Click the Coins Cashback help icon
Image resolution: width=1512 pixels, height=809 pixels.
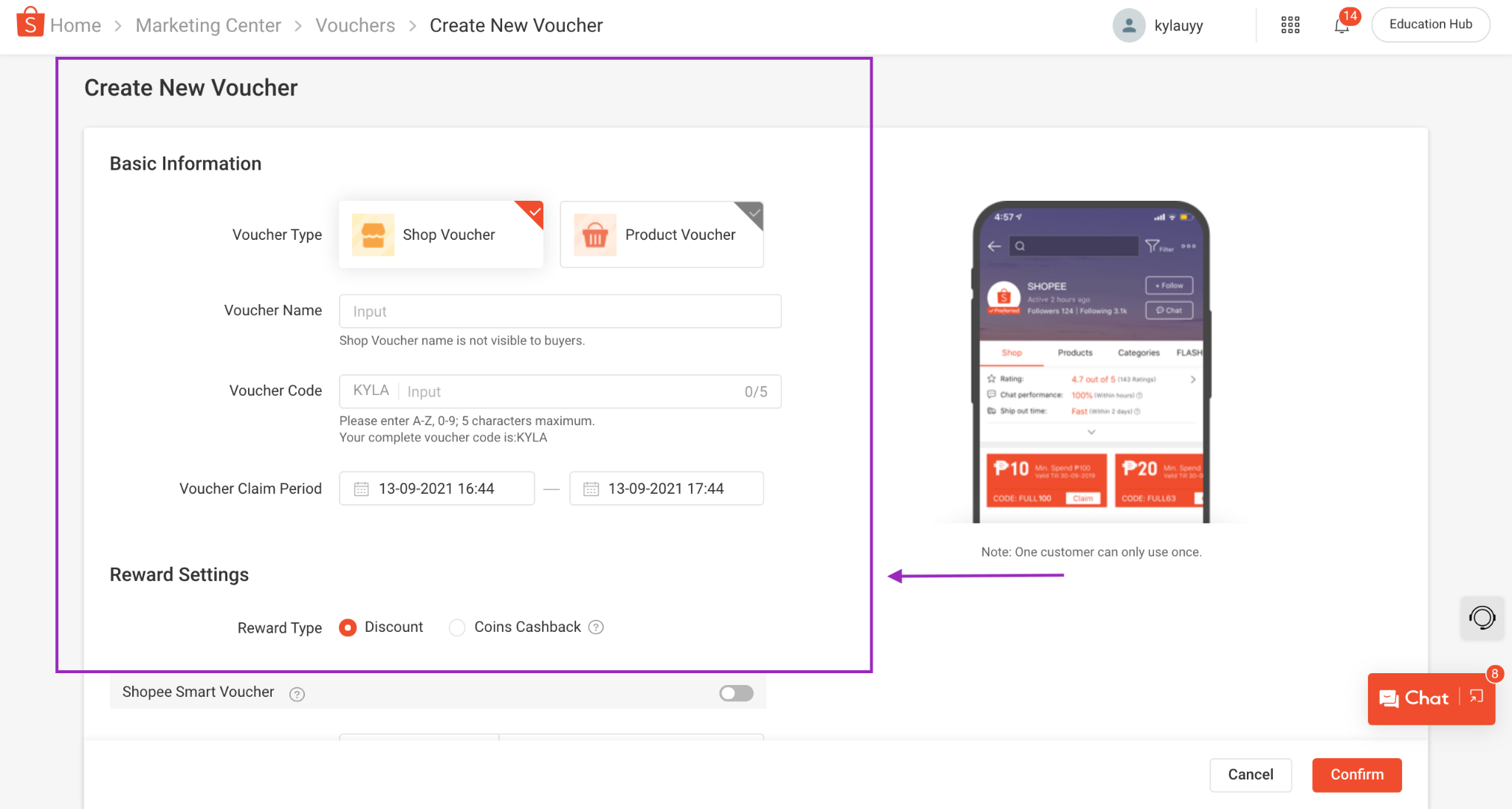coord(597,627)
